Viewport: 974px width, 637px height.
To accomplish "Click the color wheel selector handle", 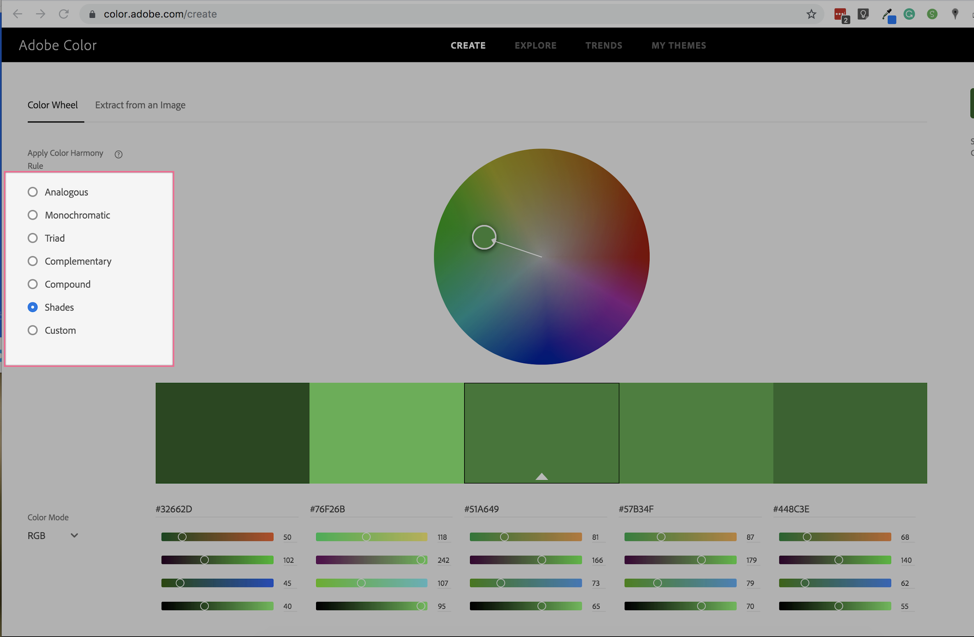I will (484, 237).
